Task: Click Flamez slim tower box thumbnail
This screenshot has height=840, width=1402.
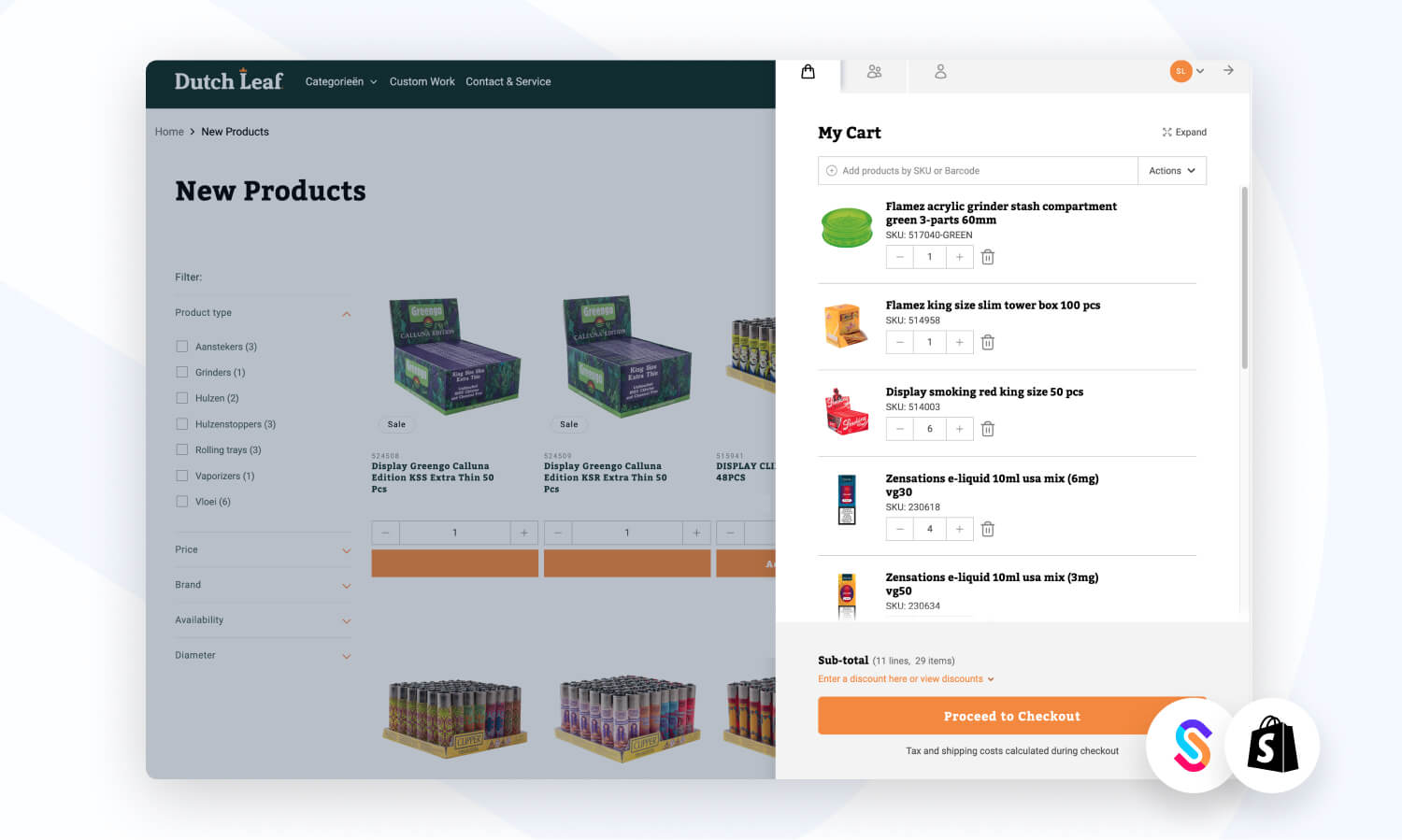Action: (846, 325)
